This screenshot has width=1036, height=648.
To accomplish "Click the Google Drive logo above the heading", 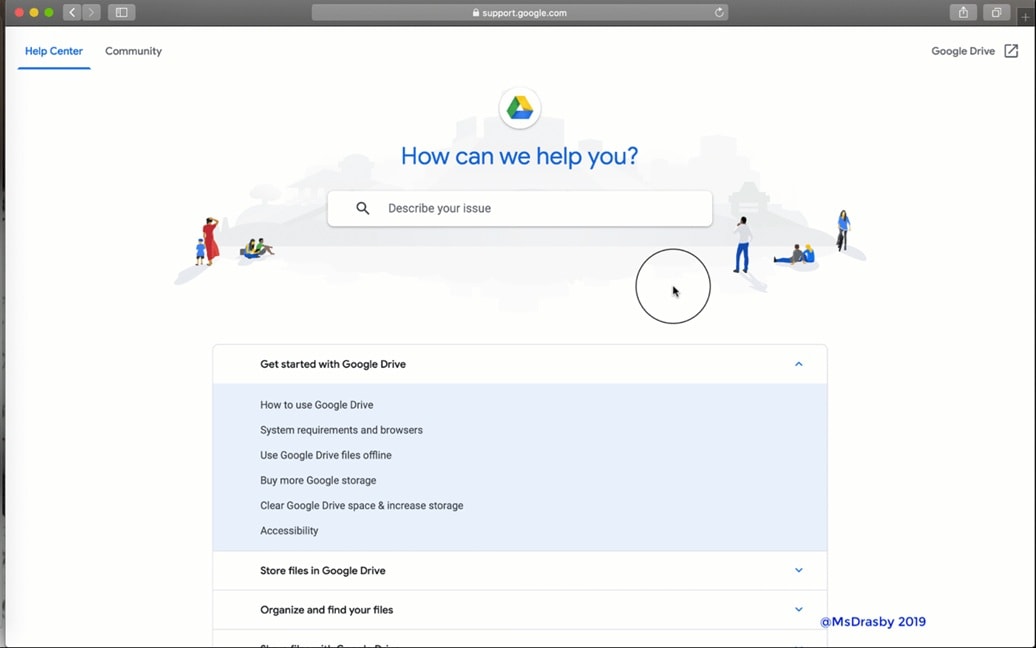I will (x=519, y=106).
